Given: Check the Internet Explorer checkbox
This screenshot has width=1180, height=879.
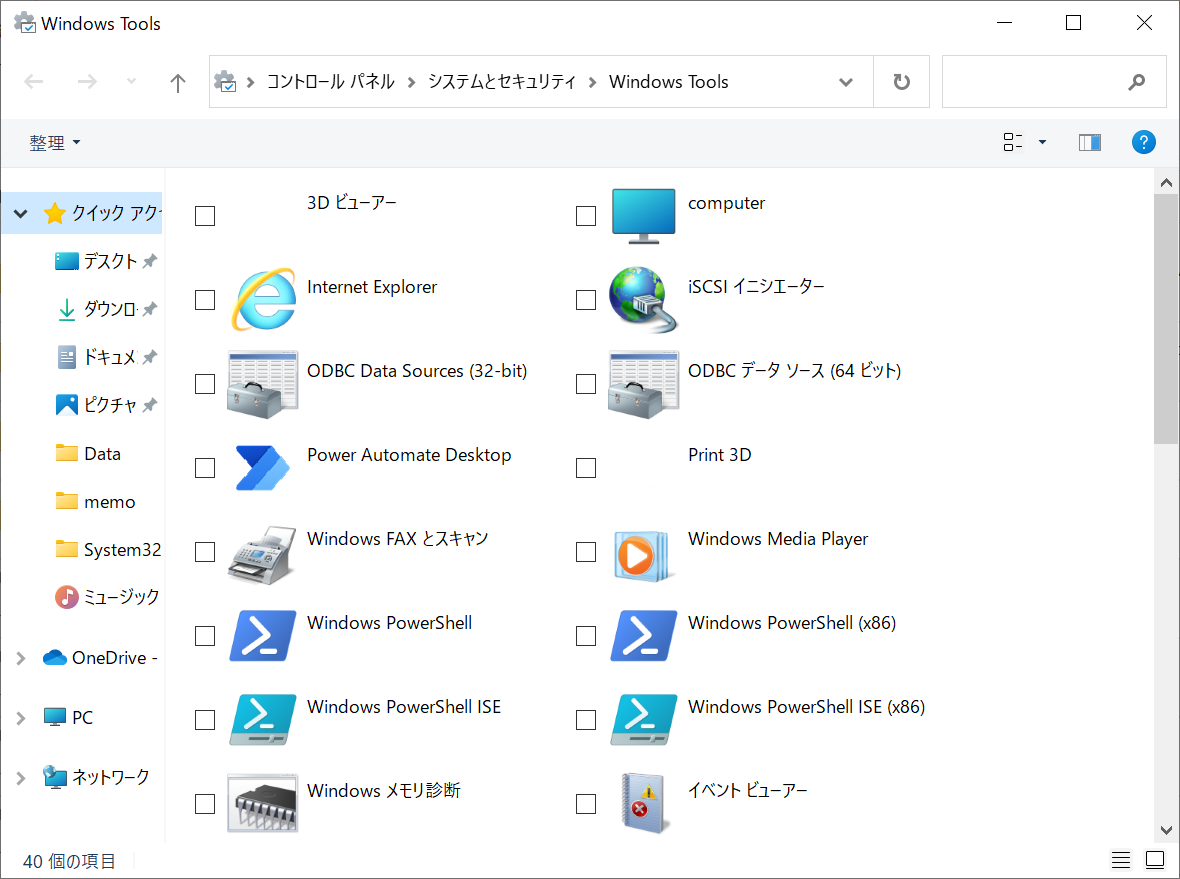Looking at the screenshot, I should coord(205,300).
